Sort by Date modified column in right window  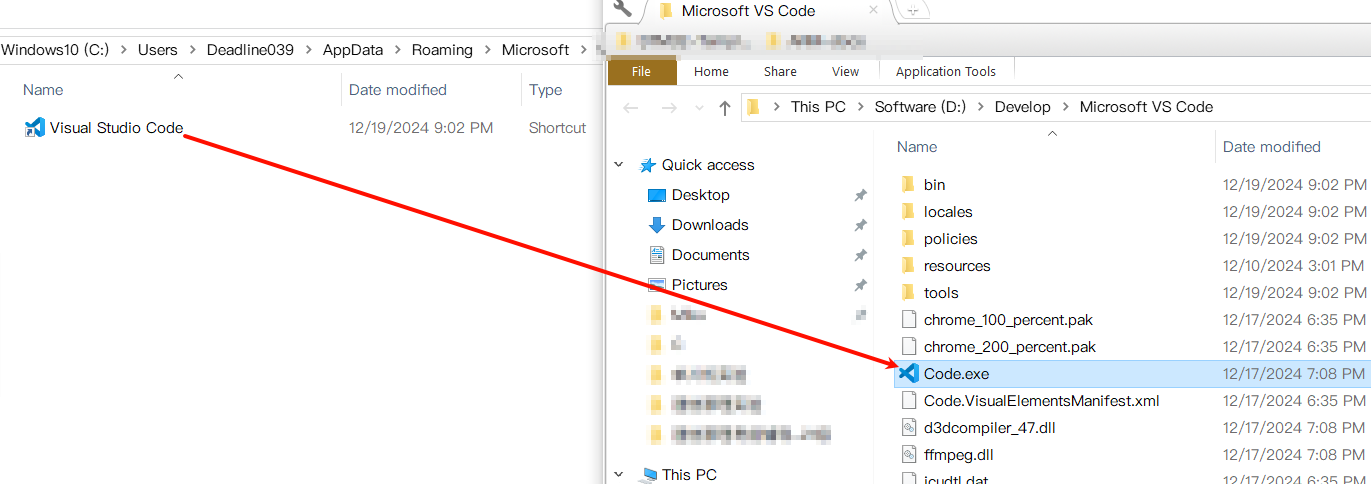(x=1271, y=147)
